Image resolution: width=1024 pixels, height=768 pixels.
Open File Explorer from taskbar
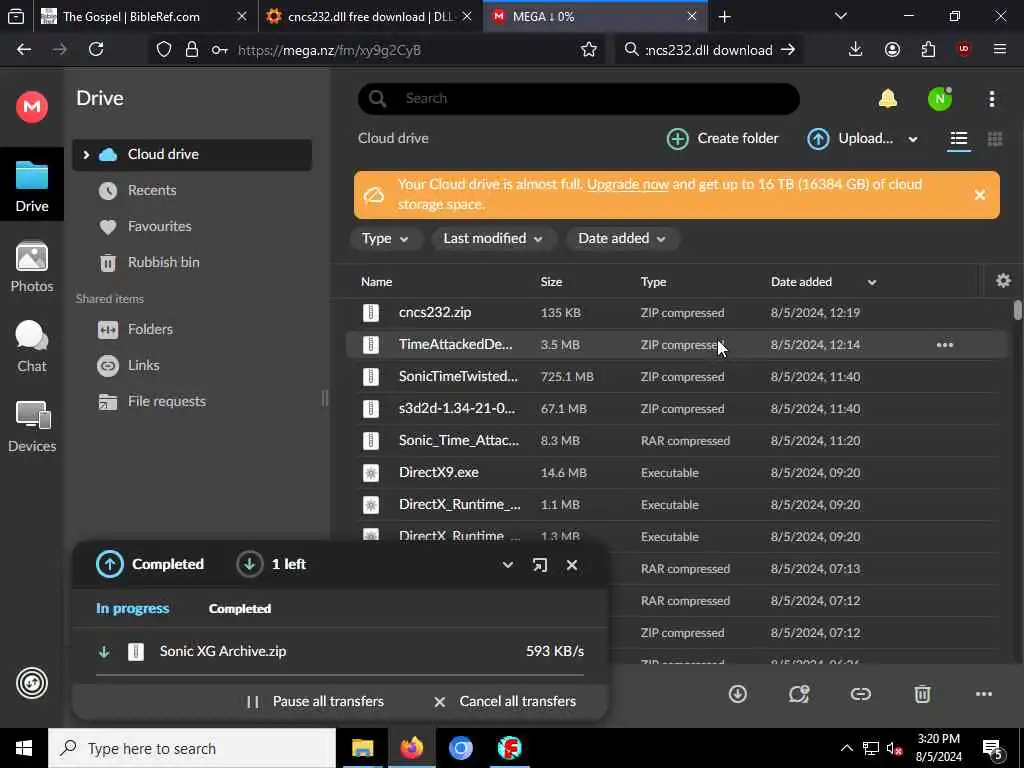click(x=362, y=748)
